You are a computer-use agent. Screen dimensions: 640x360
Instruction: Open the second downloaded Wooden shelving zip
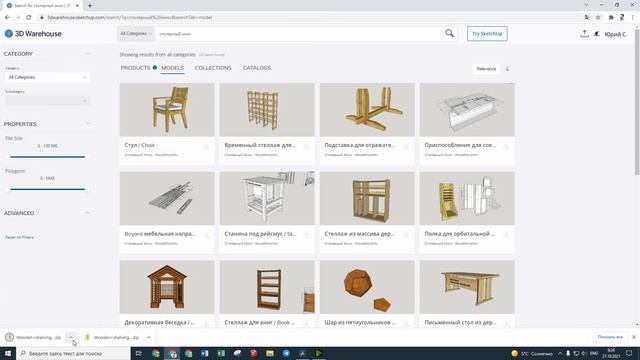[113, 337]
